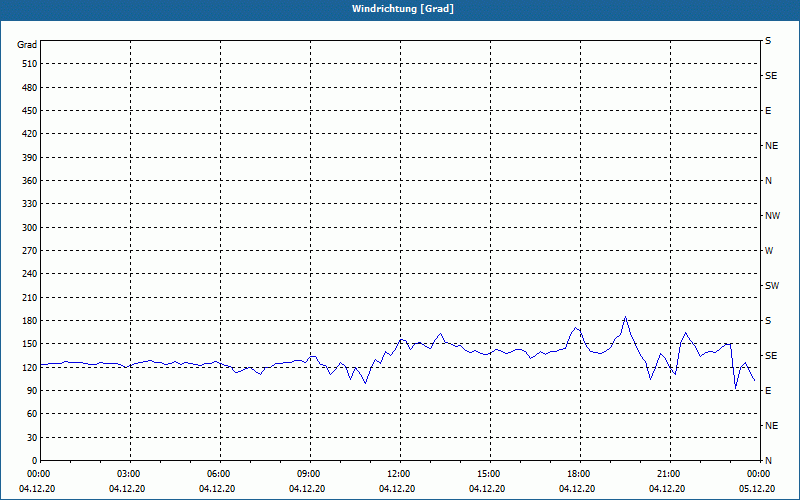Viewport: 800px width, 500px height.
Task: Select the 330 tick label
Action: point(30,204)
